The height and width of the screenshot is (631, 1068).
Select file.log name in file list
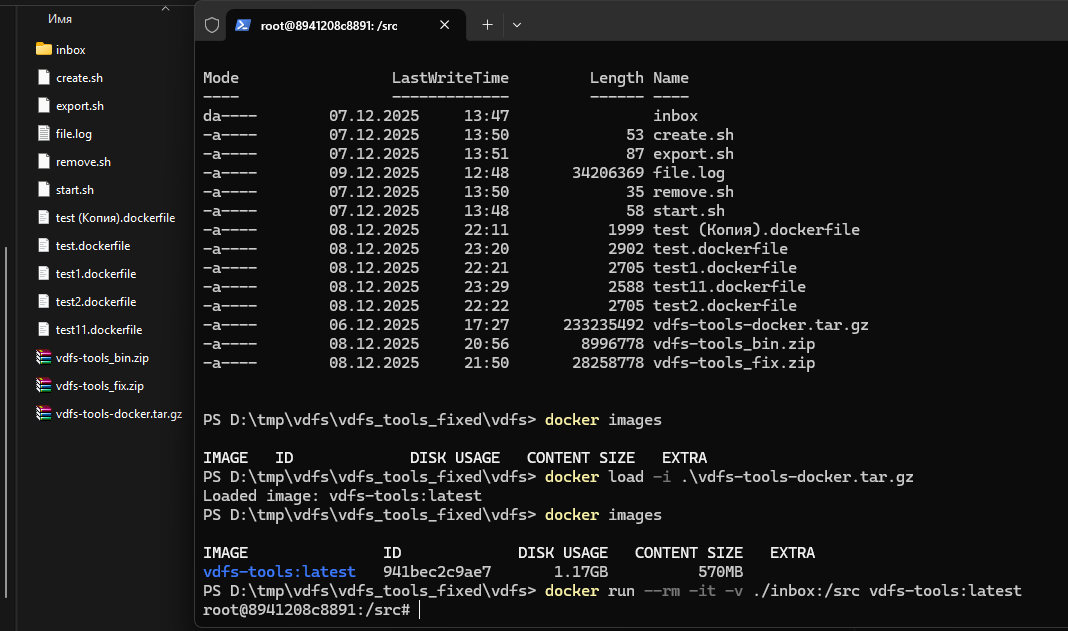point(74,134)
